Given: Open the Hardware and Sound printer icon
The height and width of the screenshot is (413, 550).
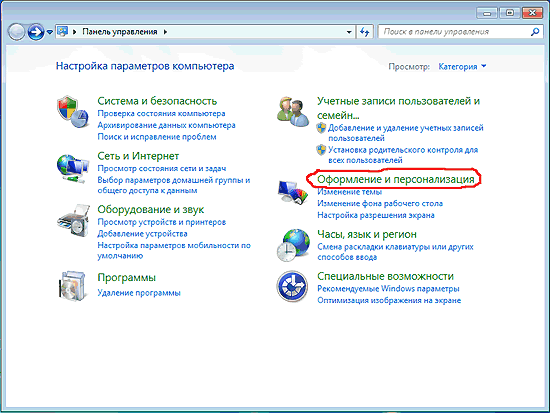Looking at the screenshot, I should tap(73, 220).
